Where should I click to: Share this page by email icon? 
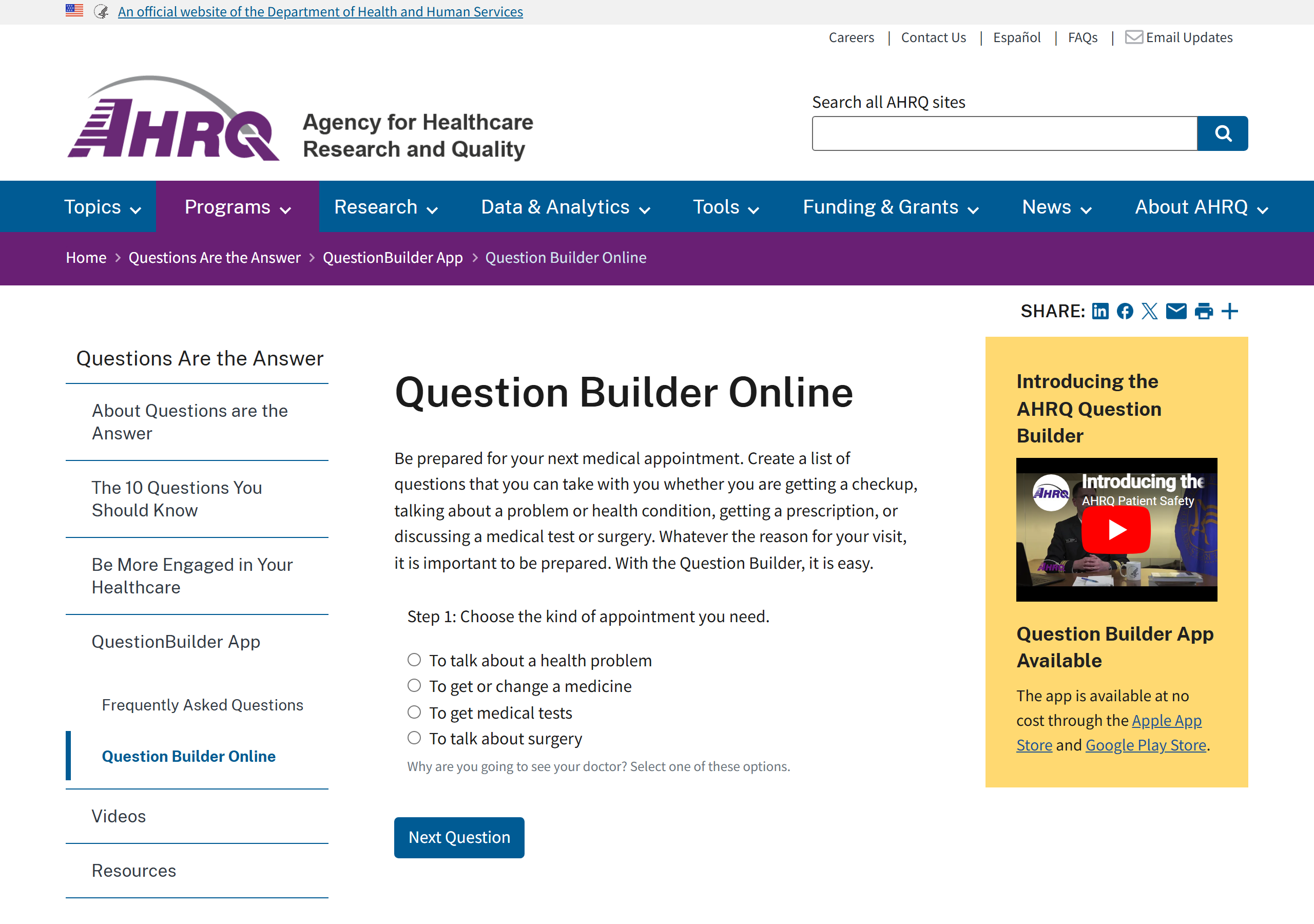click(x=1176, y=311)
